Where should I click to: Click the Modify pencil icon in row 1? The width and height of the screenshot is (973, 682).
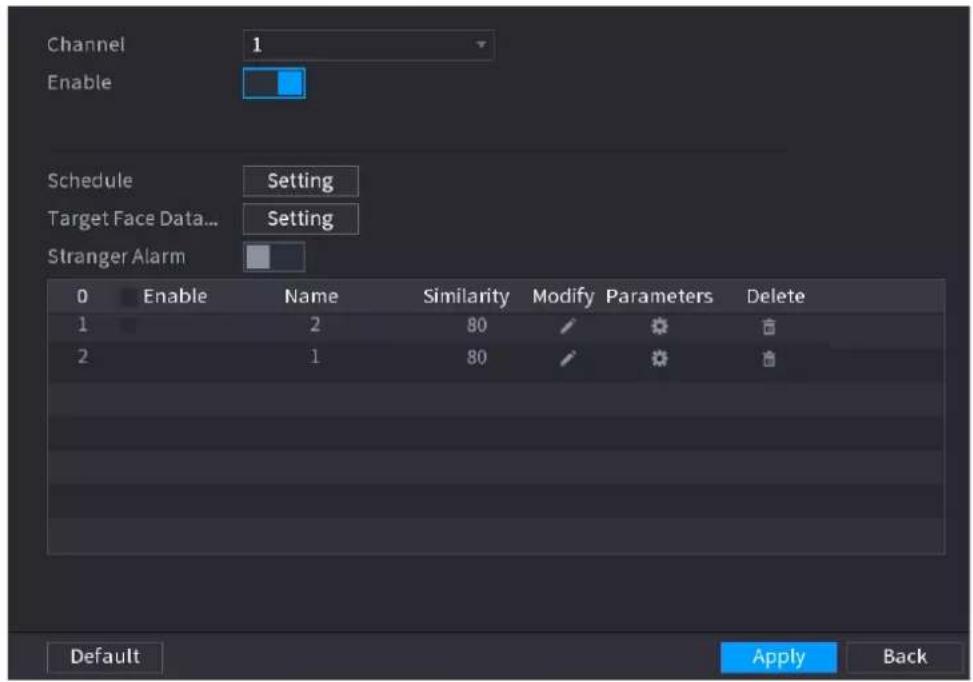point(567,326)
